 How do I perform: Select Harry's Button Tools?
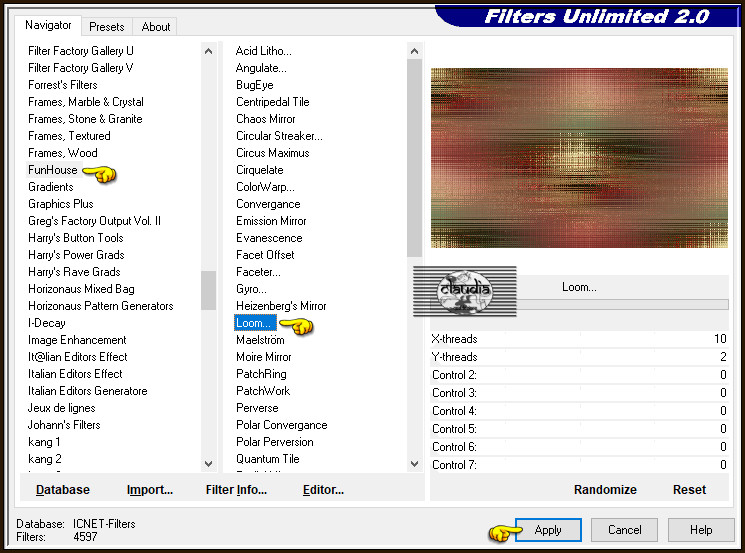(x=76, y=238)
